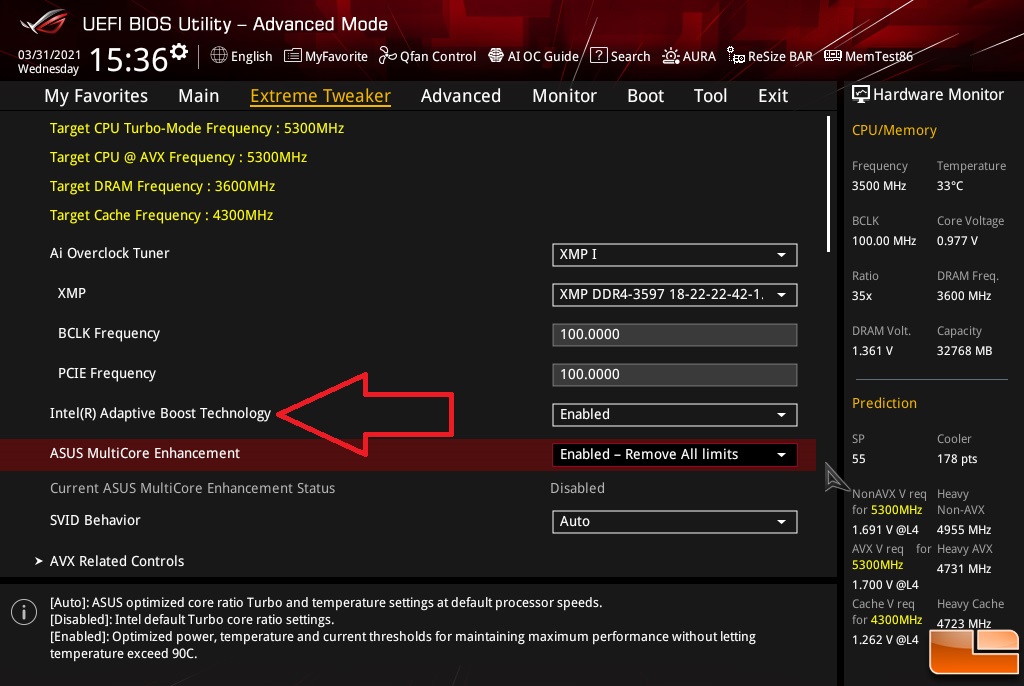Click the vertical scrollbar of settings list
The image size is (1024, 686).
point(828,184)
